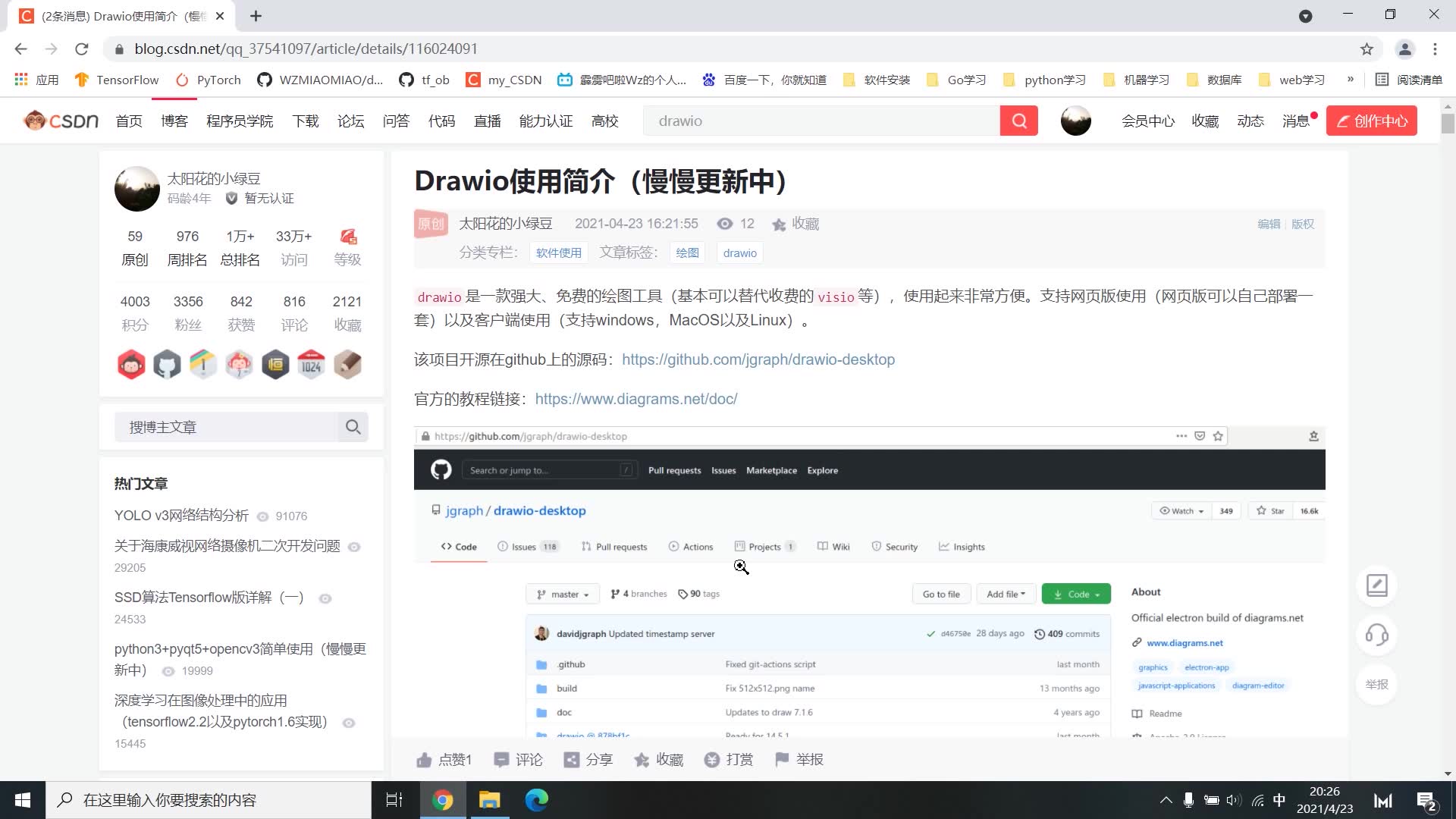This screenshot has width=1456, height=819.
Task: Open the 论坛 nav item
Action: point(350,121)
